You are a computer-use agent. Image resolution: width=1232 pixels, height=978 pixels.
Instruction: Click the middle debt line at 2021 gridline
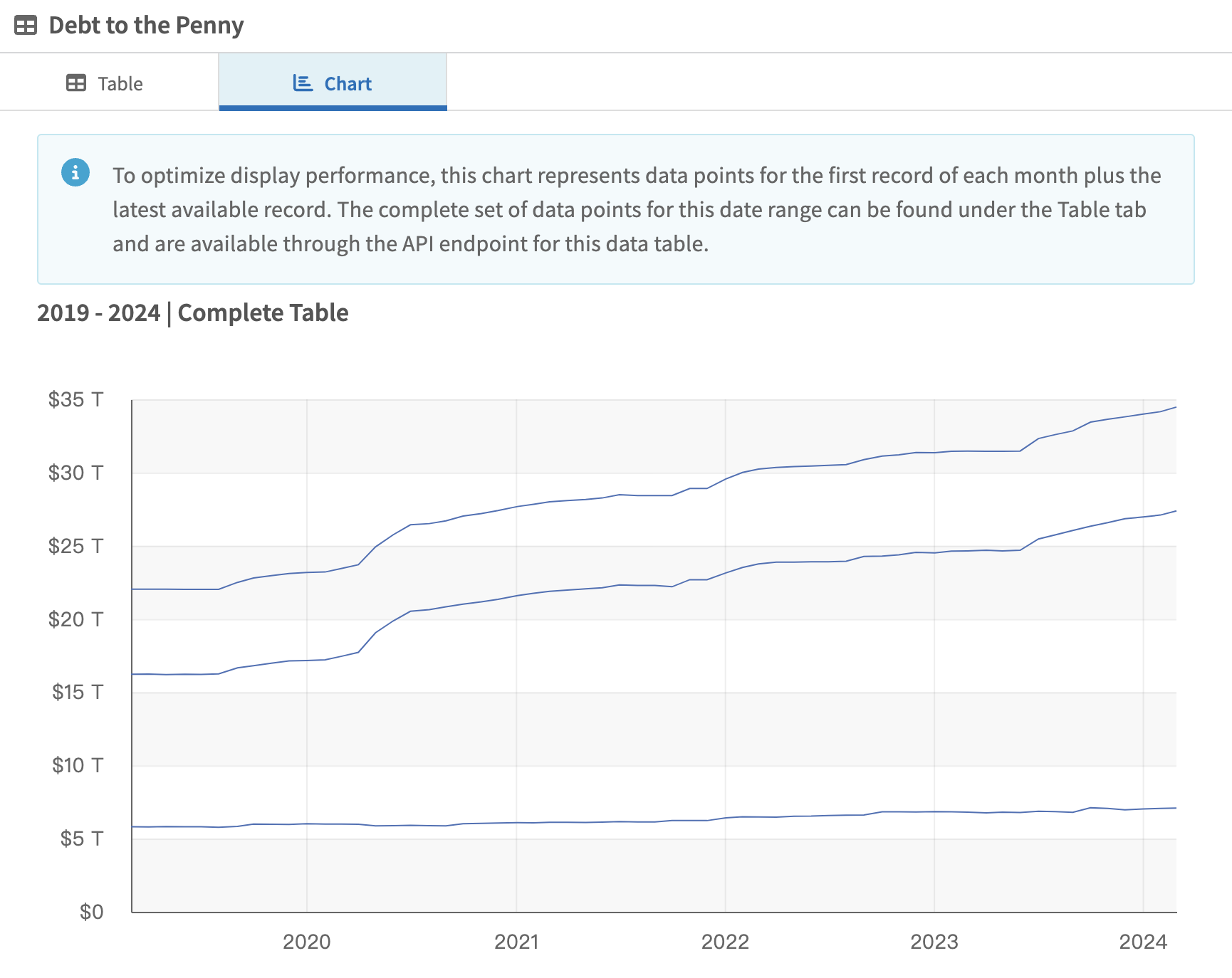tap(516, 596)
